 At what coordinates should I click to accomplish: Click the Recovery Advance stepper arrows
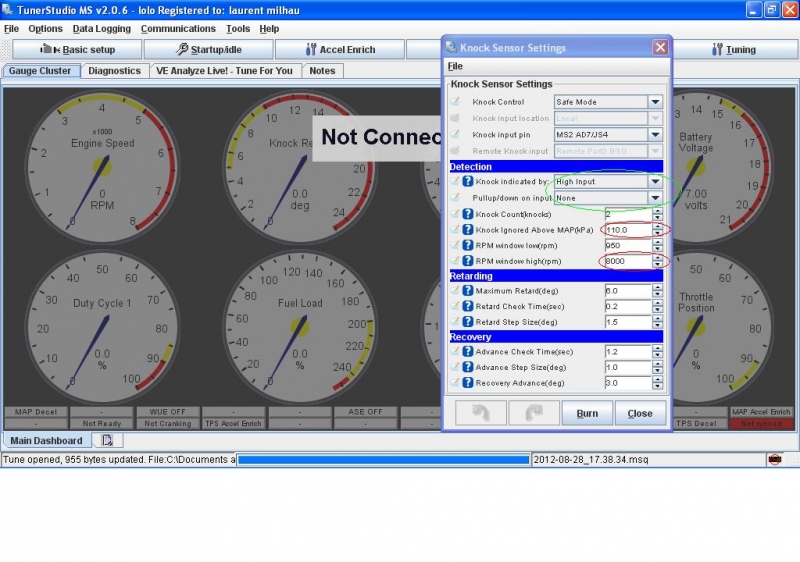pyautogui.click(x=657, y=382)
